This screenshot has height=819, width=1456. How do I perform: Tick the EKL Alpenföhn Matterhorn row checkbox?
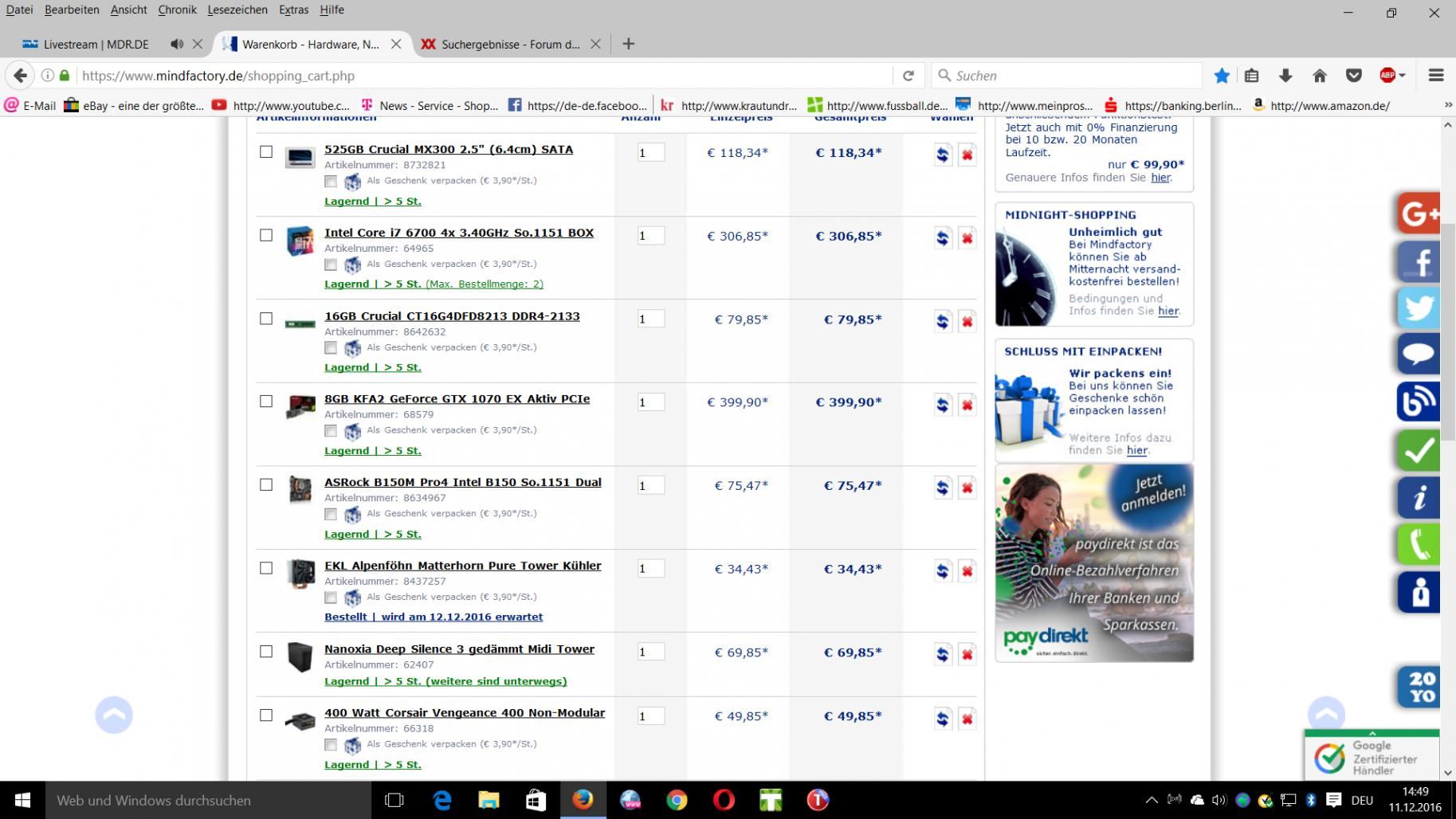pos(266,568)
